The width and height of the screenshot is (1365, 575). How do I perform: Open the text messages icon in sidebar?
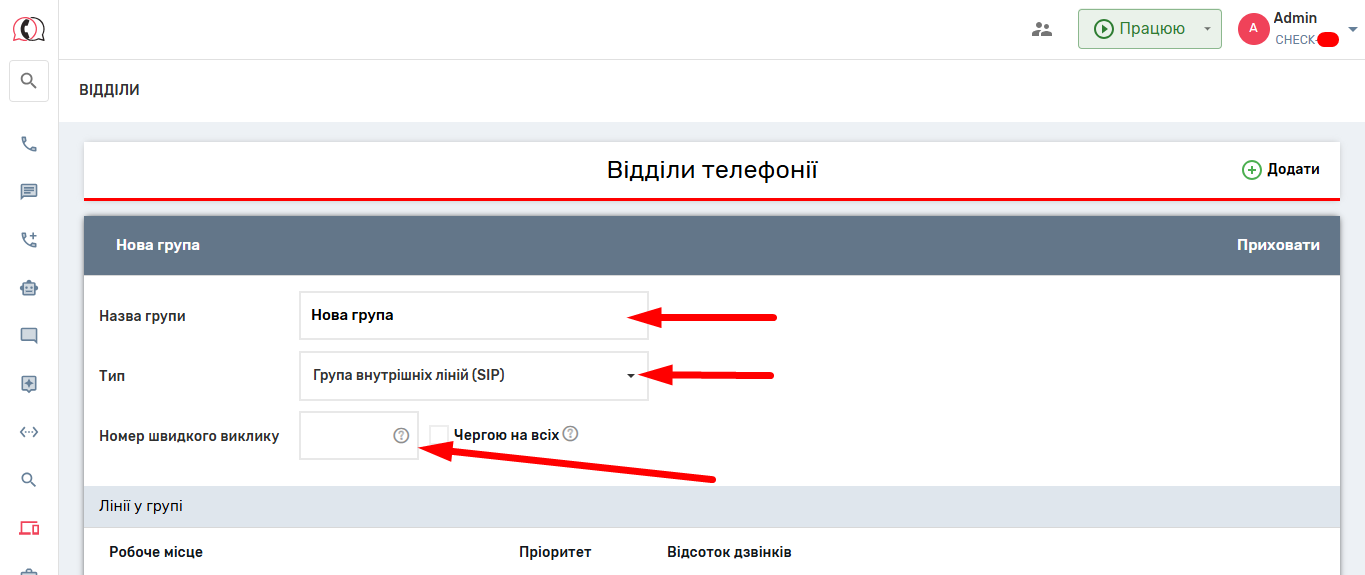pos(29,192)
